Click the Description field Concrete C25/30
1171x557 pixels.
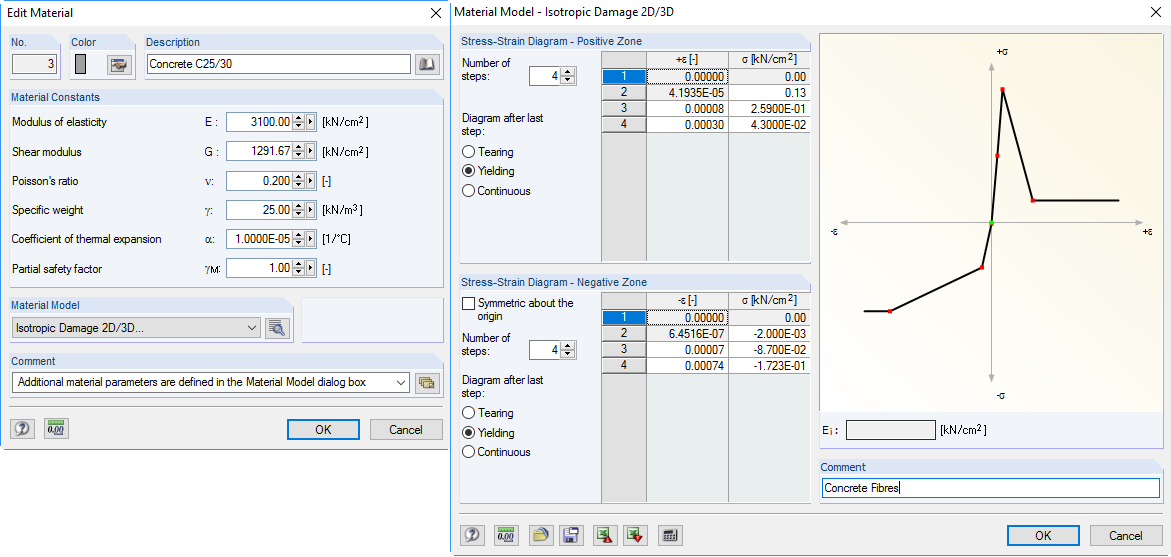point(279,65)
